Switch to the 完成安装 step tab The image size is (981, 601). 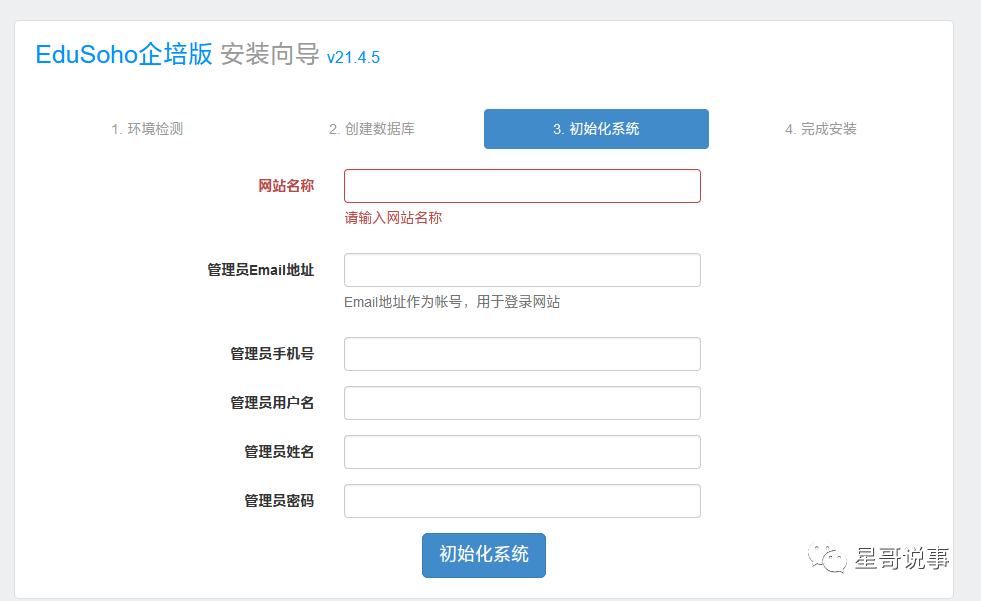(820, 128)
